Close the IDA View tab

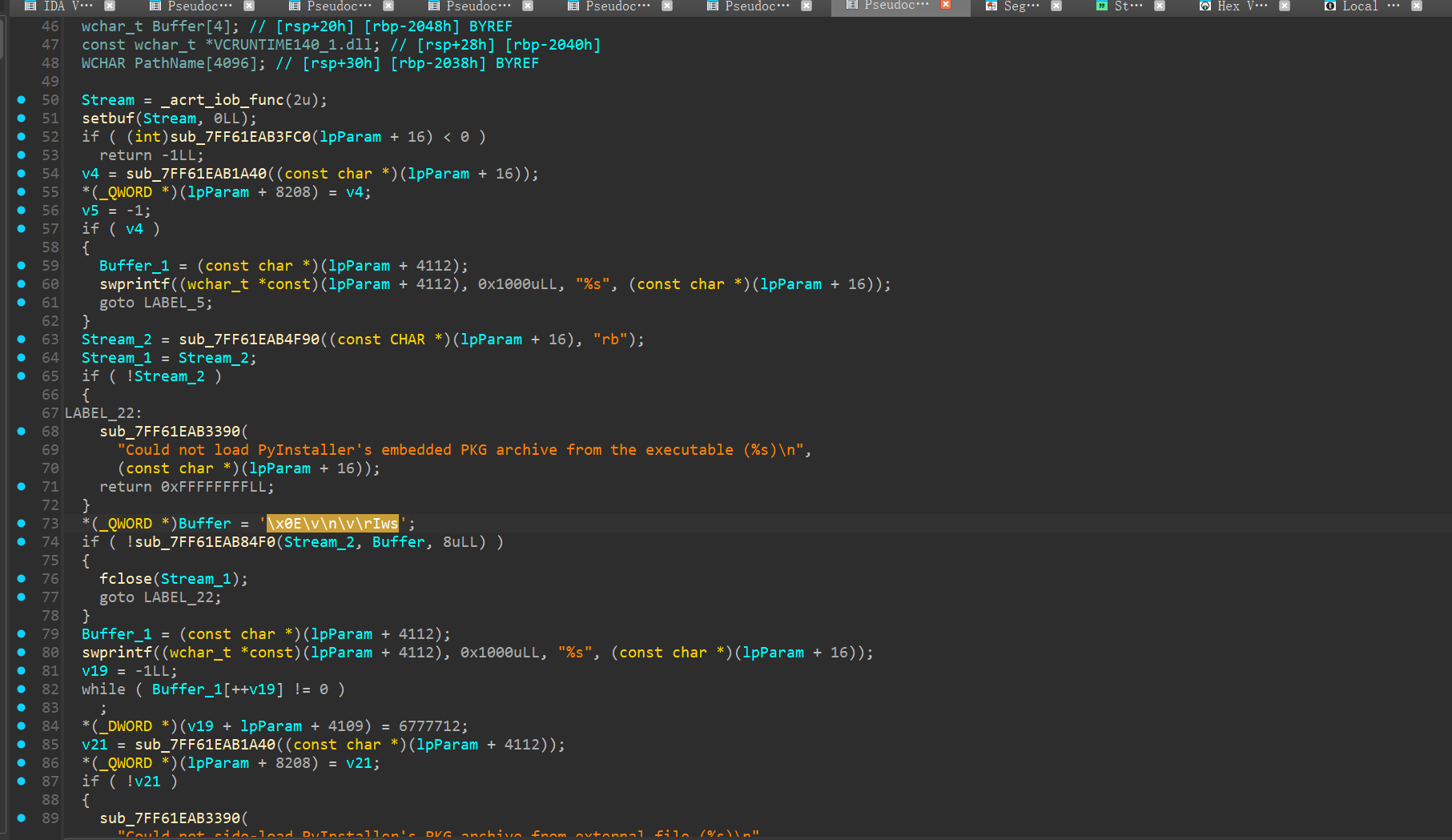110,6
